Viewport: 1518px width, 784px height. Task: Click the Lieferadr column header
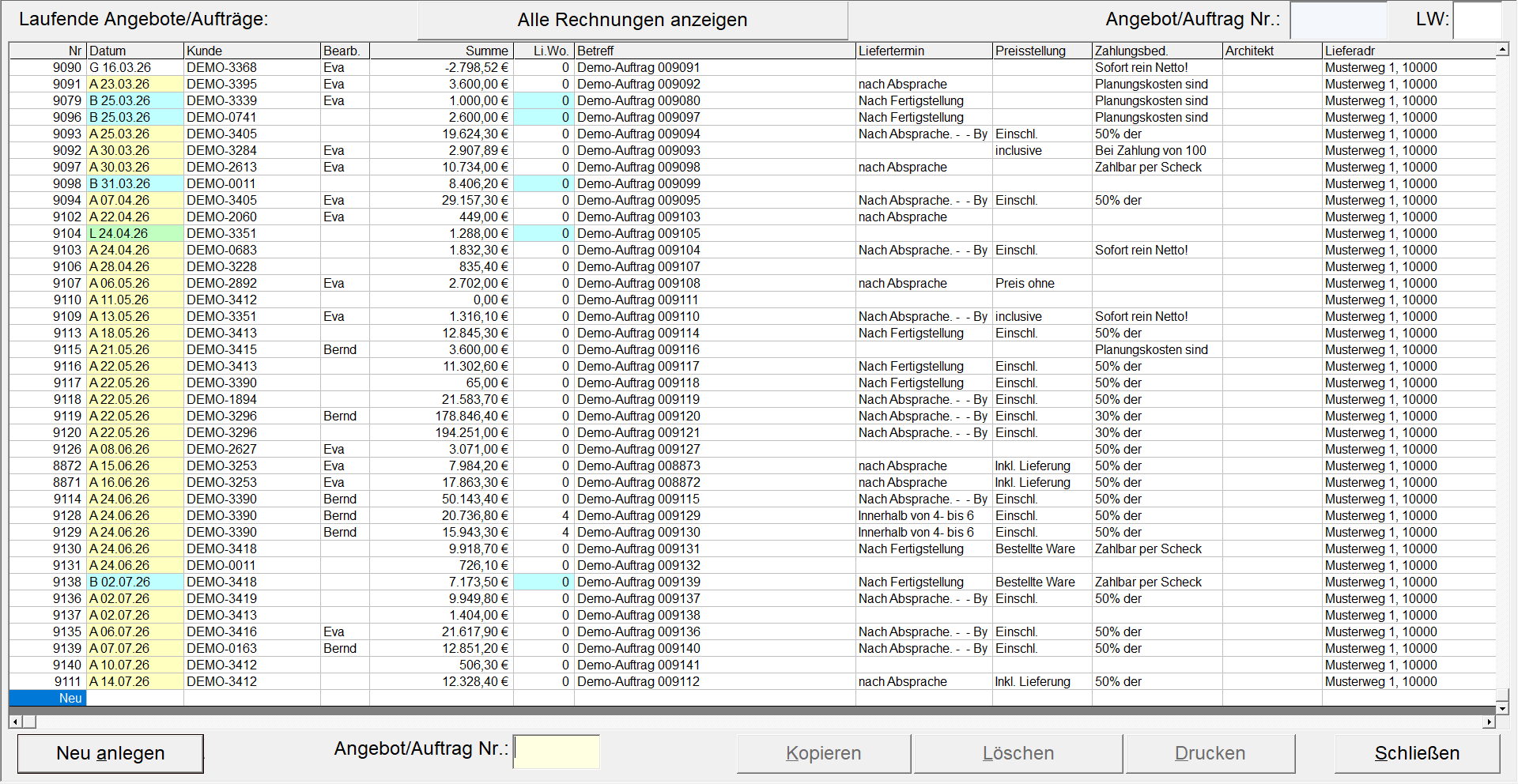[1409, 51]
